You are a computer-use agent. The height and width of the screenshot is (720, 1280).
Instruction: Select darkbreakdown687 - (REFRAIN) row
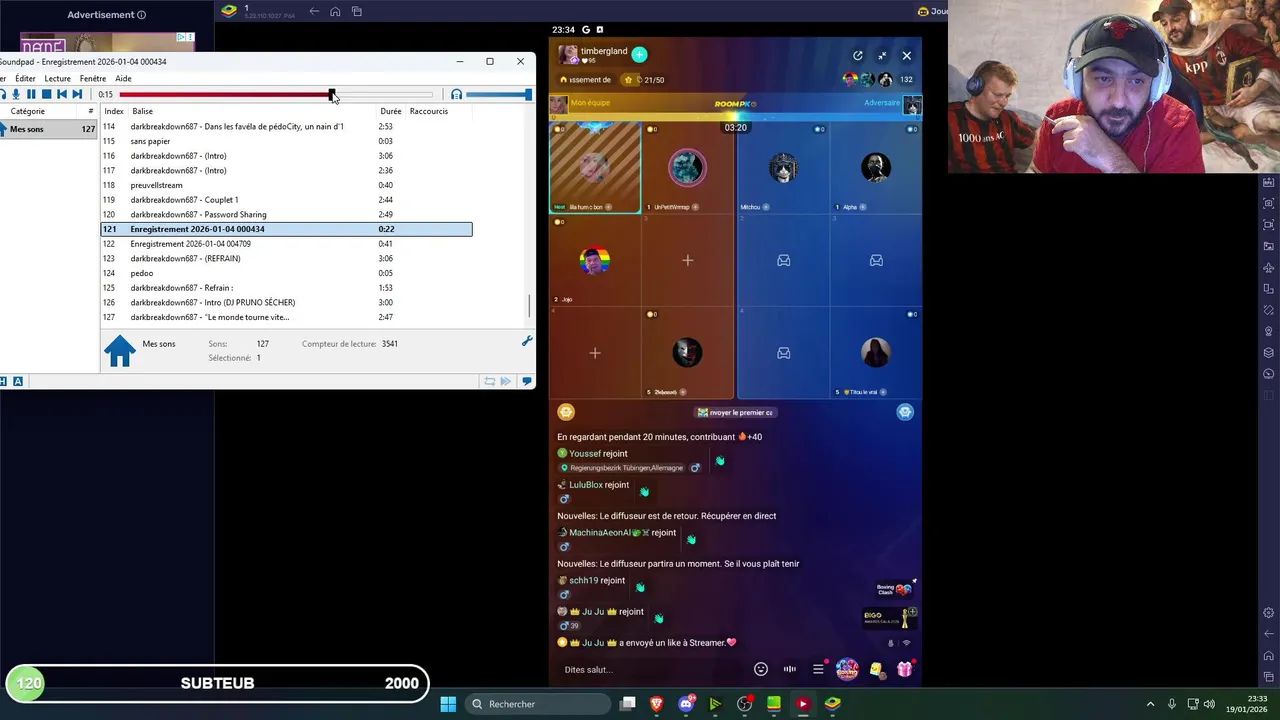coord(286,258)
